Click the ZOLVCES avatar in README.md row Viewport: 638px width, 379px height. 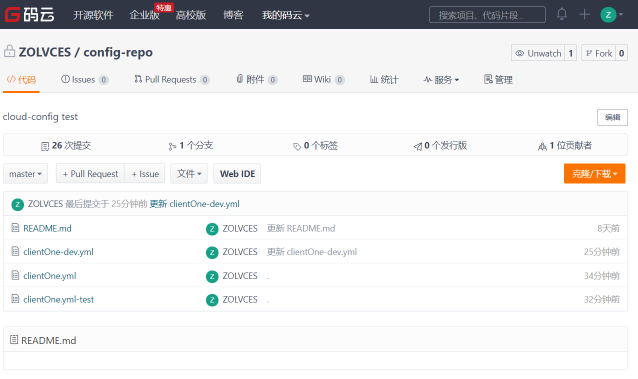click(212, 229)
